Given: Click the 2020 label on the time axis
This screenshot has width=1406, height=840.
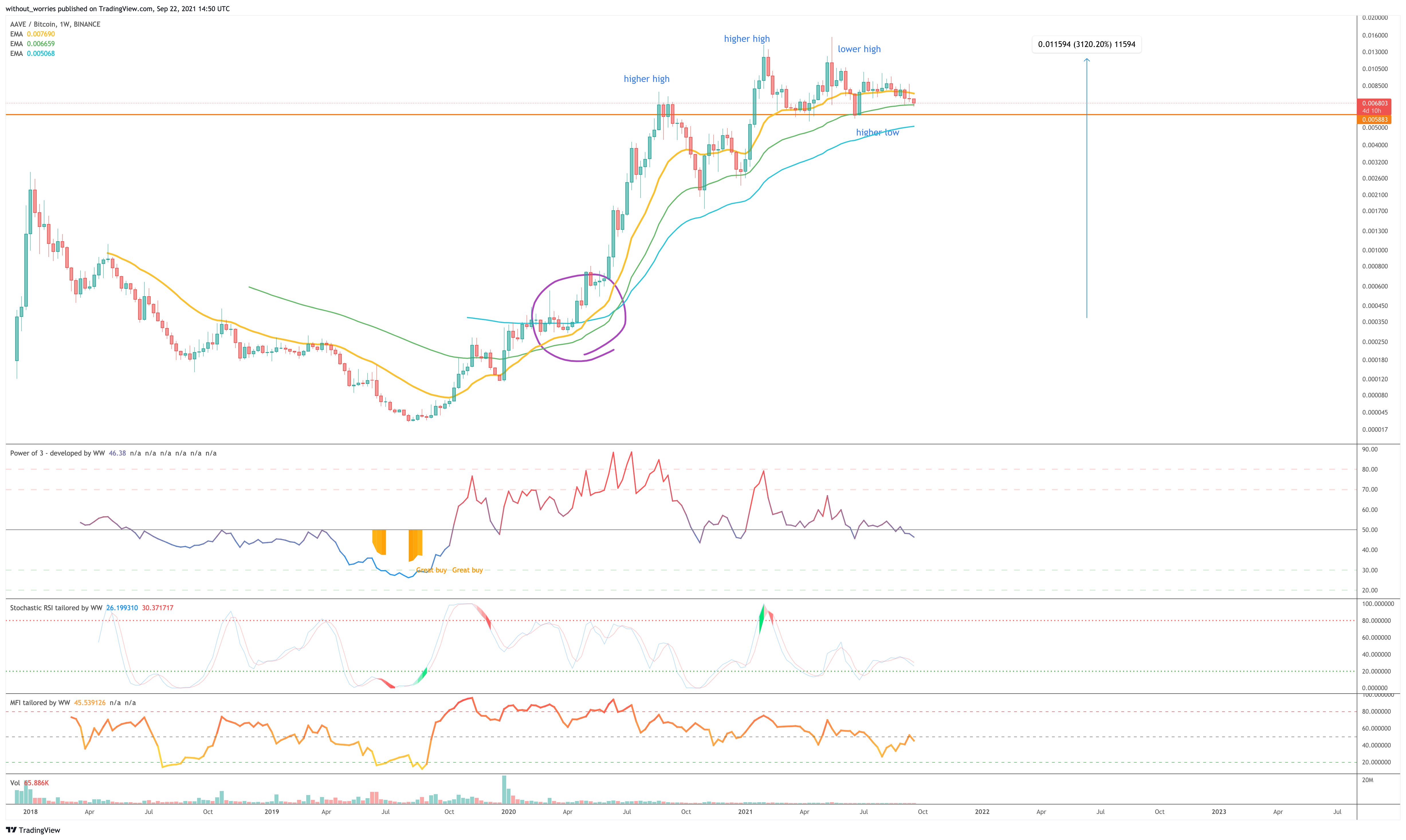Looking at the screenshot, I should (x=508, y=812).
